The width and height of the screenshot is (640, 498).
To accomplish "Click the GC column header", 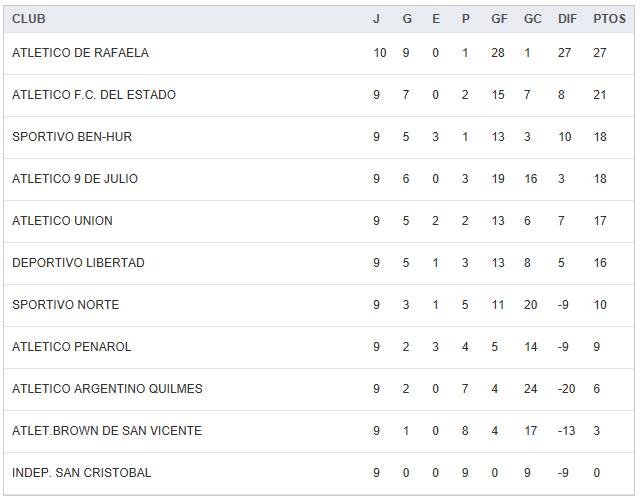I will pyautogui.click(x=532, y=19).
